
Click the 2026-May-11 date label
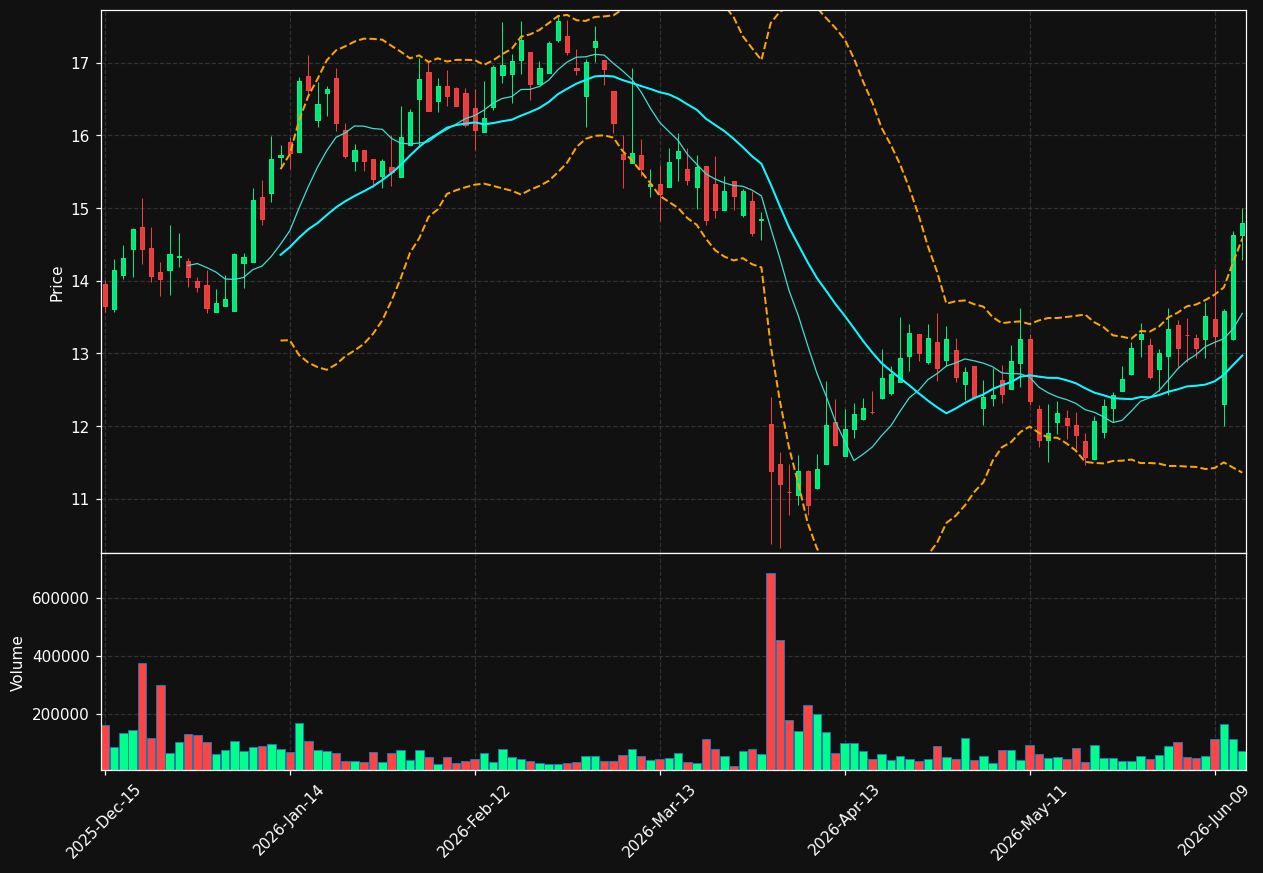pos(1030,821)
